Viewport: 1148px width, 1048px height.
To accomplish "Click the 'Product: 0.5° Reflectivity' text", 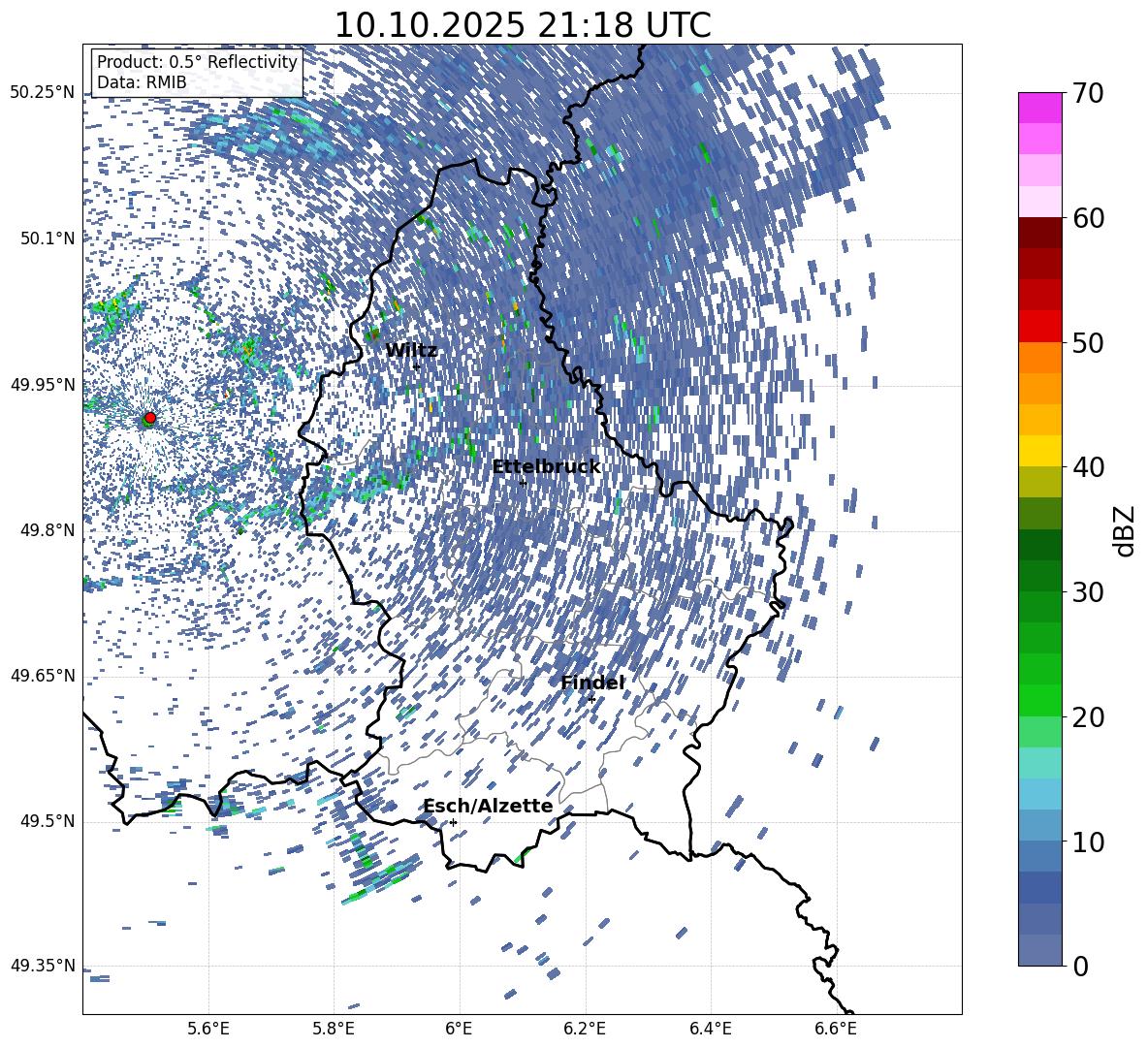I will point(197,62).
